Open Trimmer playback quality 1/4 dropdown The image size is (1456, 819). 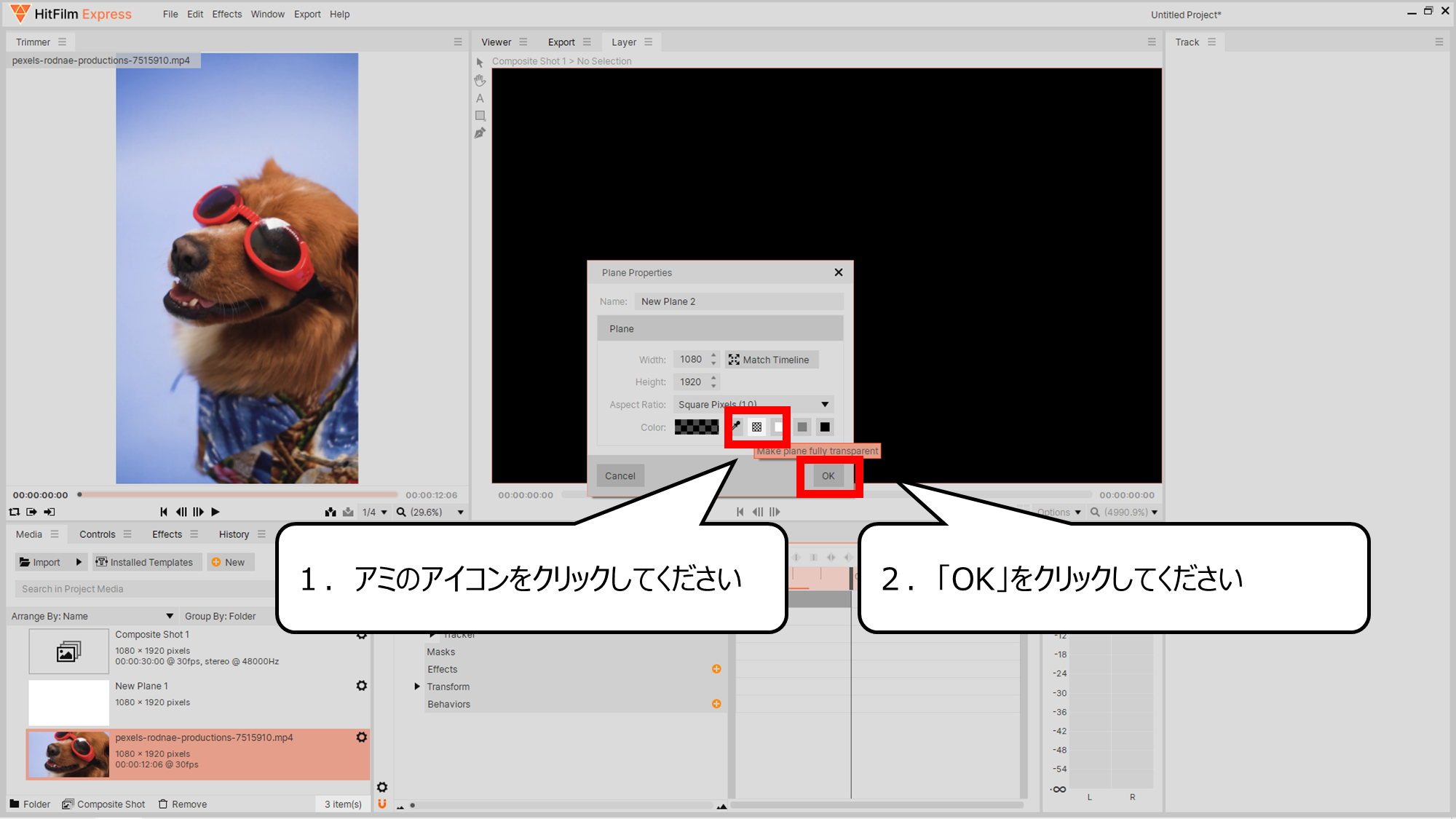click(x=375, y=512)
